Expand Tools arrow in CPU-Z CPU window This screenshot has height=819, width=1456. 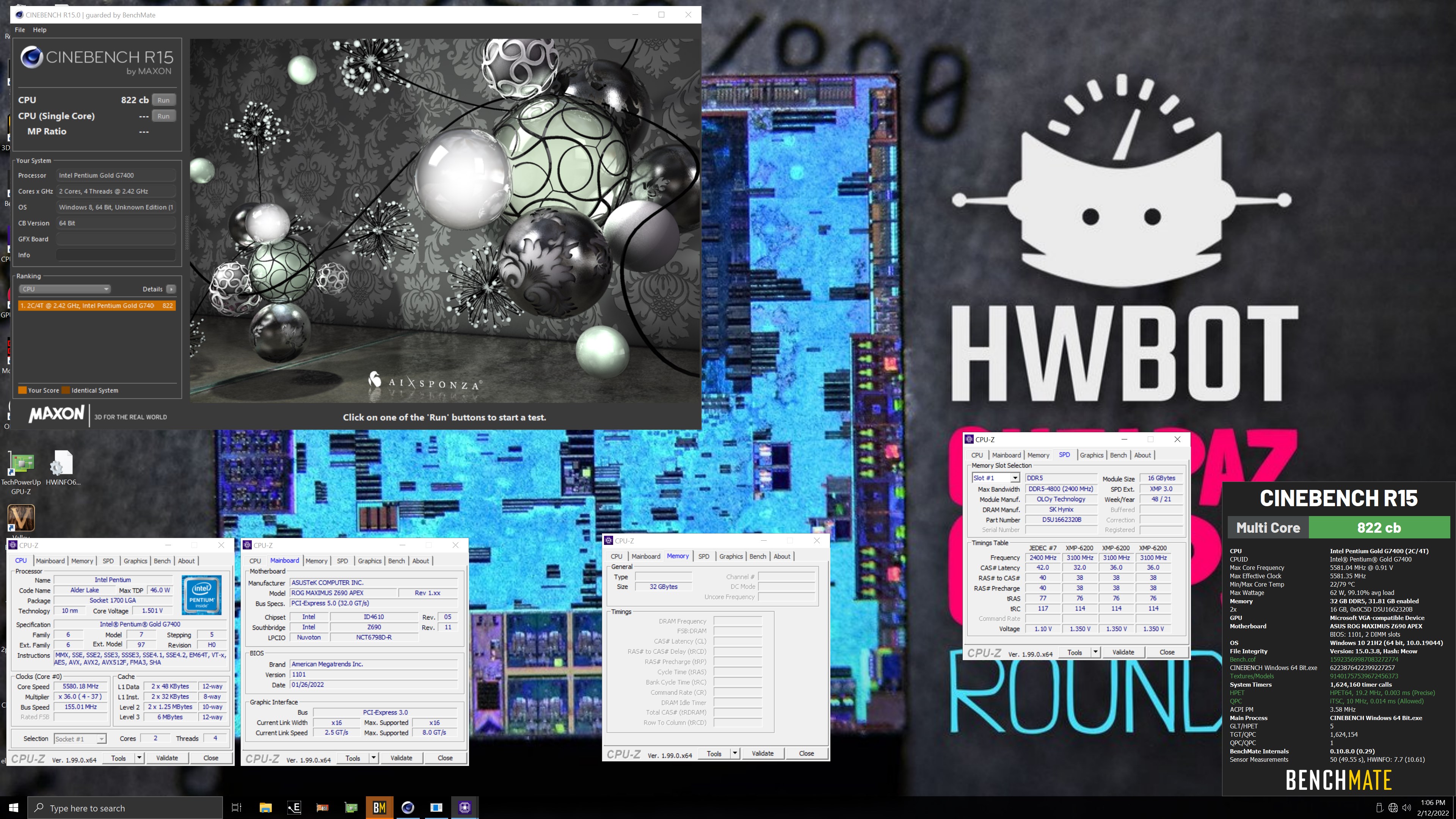[139, 758]
